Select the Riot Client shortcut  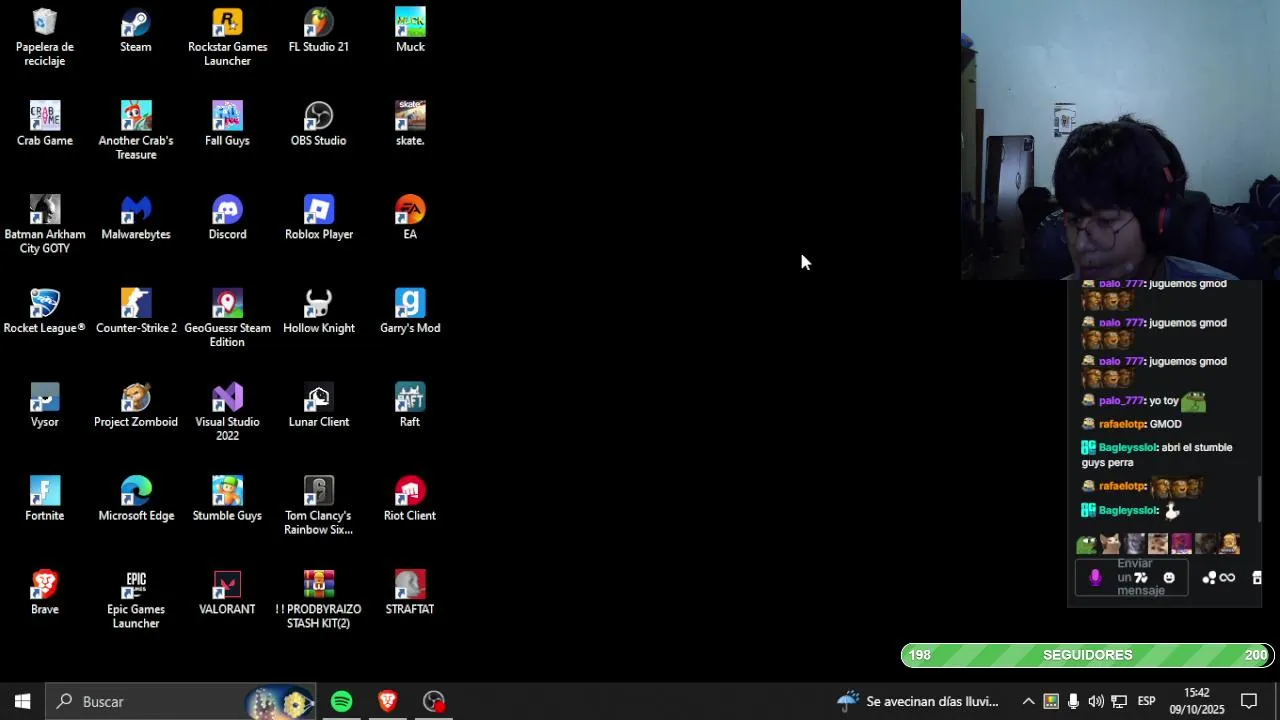click(x=410, y=500)
